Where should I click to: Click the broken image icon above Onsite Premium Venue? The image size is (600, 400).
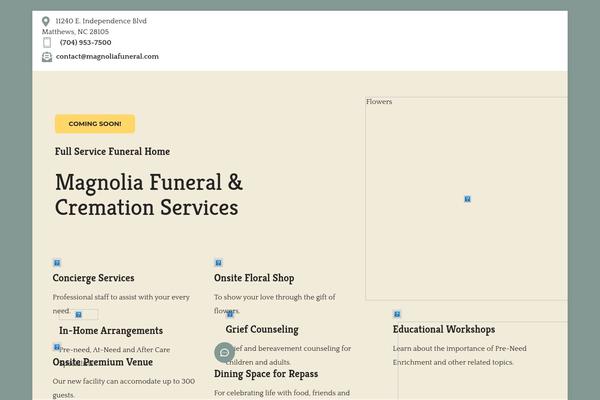tap(57, 347)
